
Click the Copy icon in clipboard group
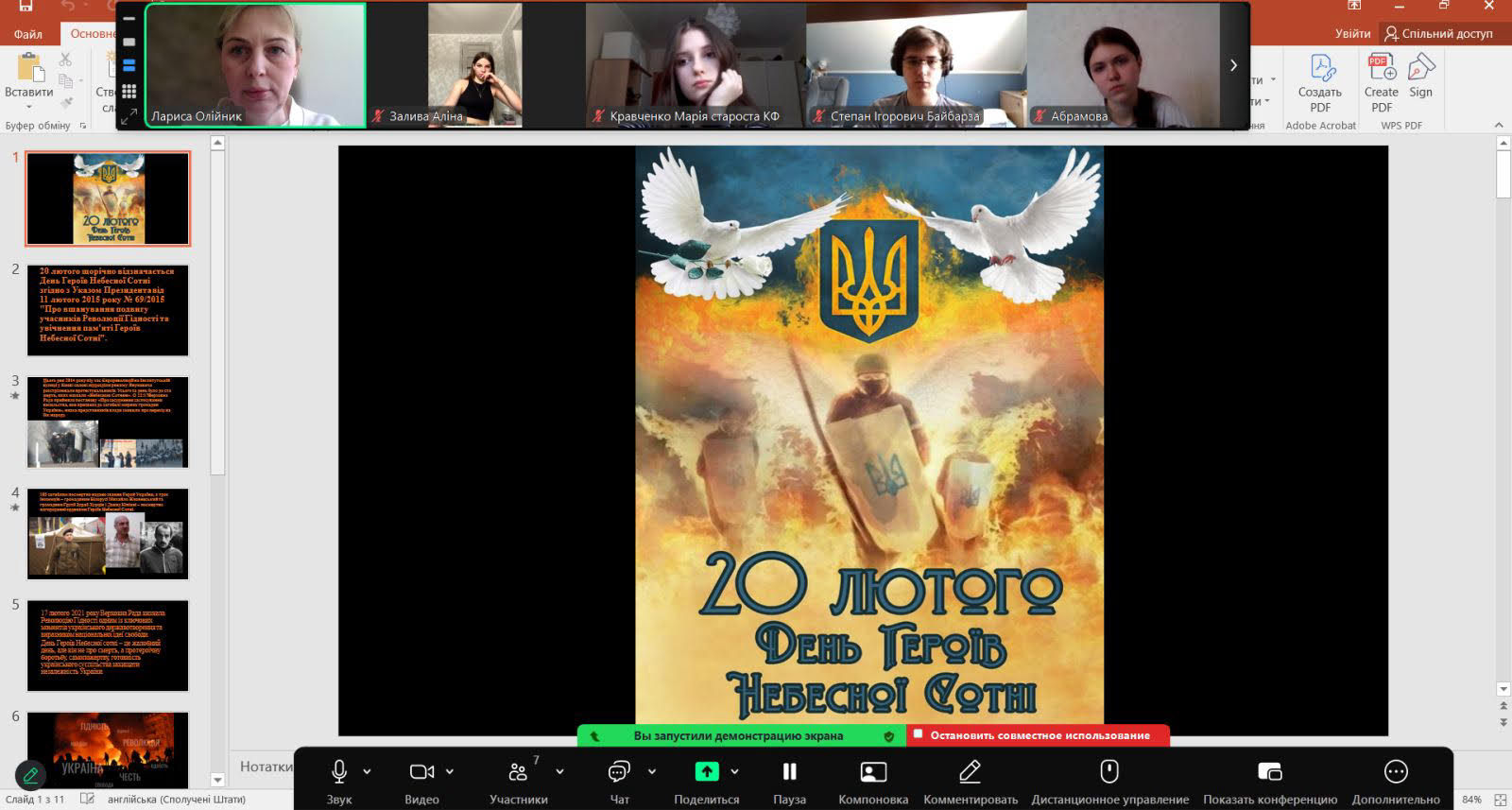[x=65, y=82]
